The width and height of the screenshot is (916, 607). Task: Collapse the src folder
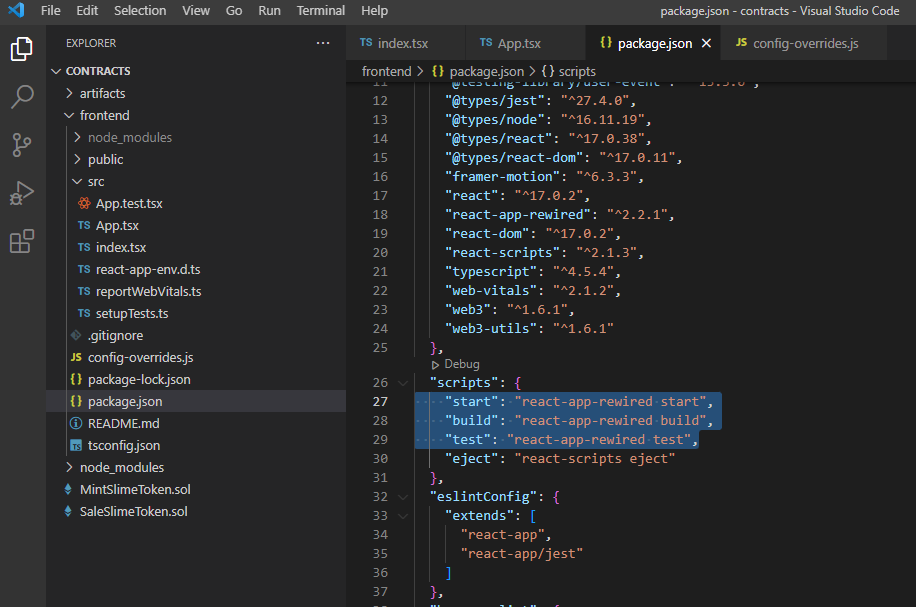(77, 181)
